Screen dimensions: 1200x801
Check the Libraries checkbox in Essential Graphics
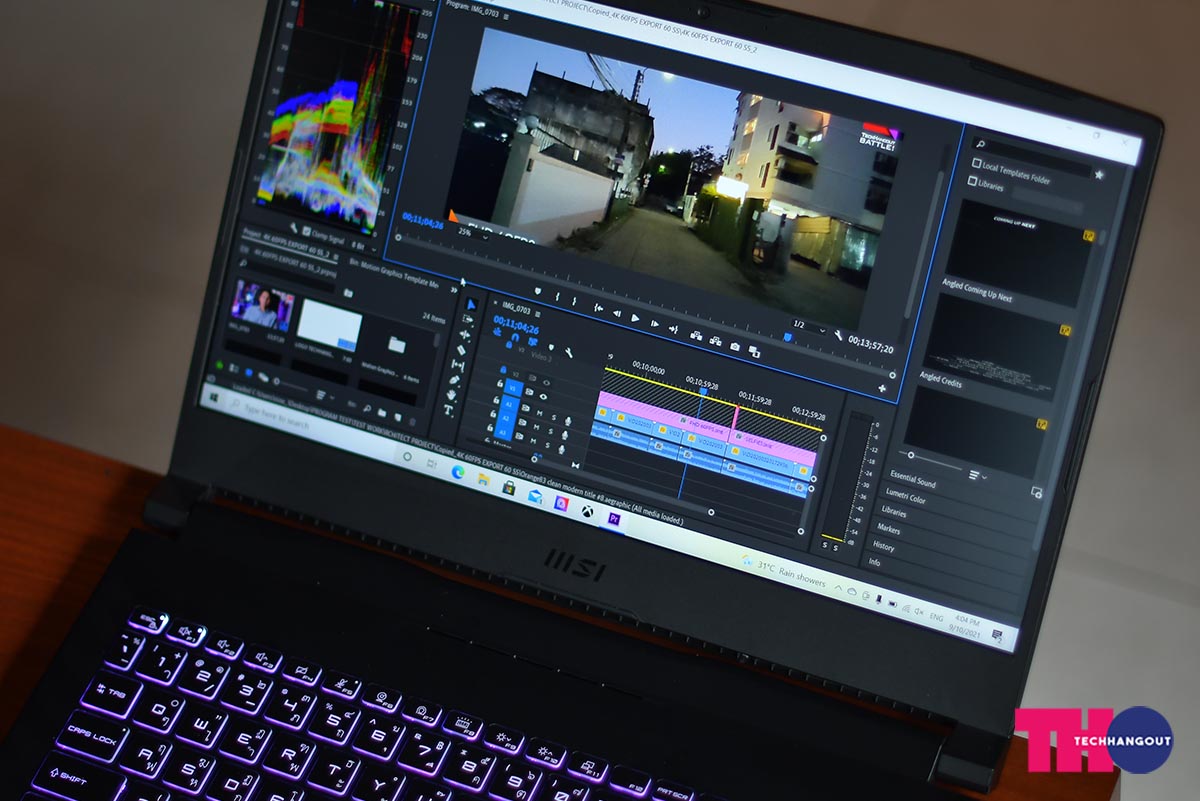[972, 181]
